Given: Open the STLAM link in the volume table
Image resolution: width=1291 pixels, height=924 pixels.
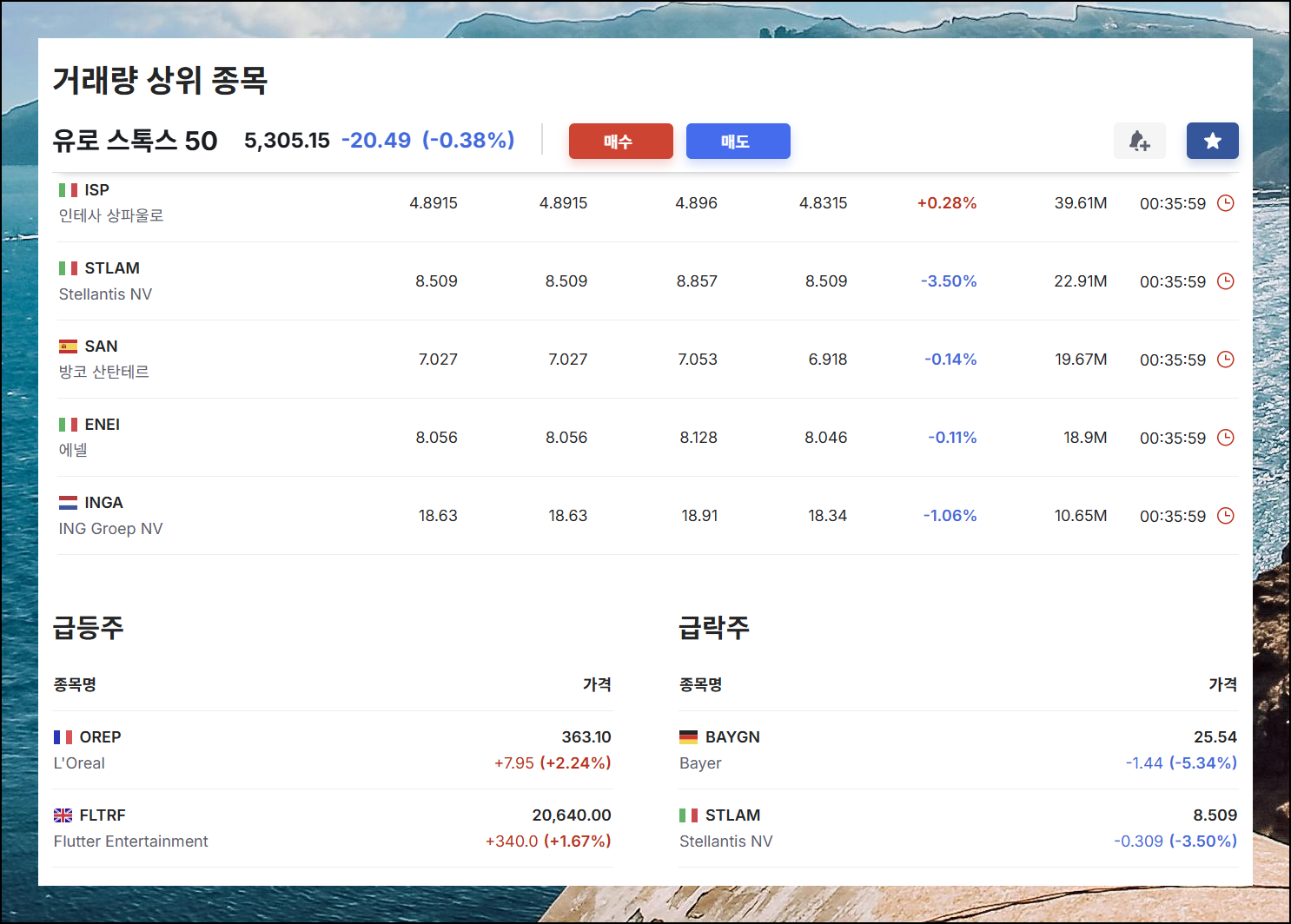Looking at the screenshot, I should tap(112, 268).
